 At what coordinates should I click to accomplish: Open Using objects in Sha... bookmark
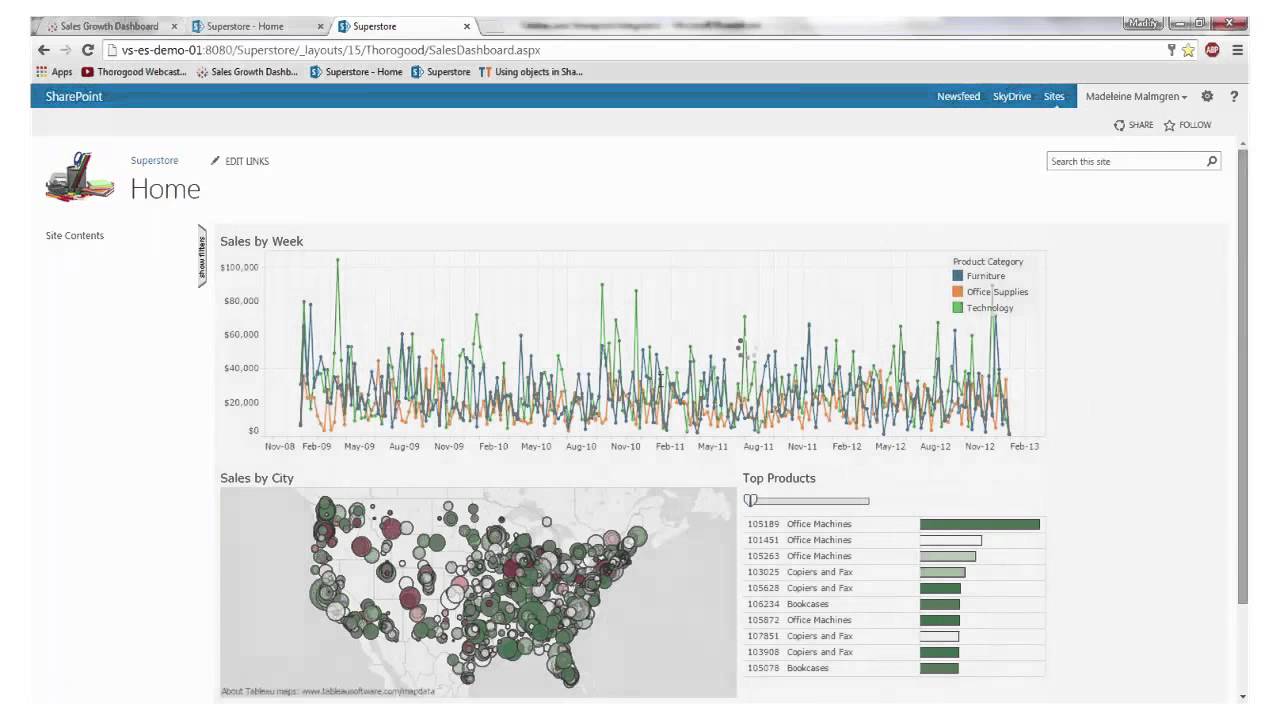point(531,72)
